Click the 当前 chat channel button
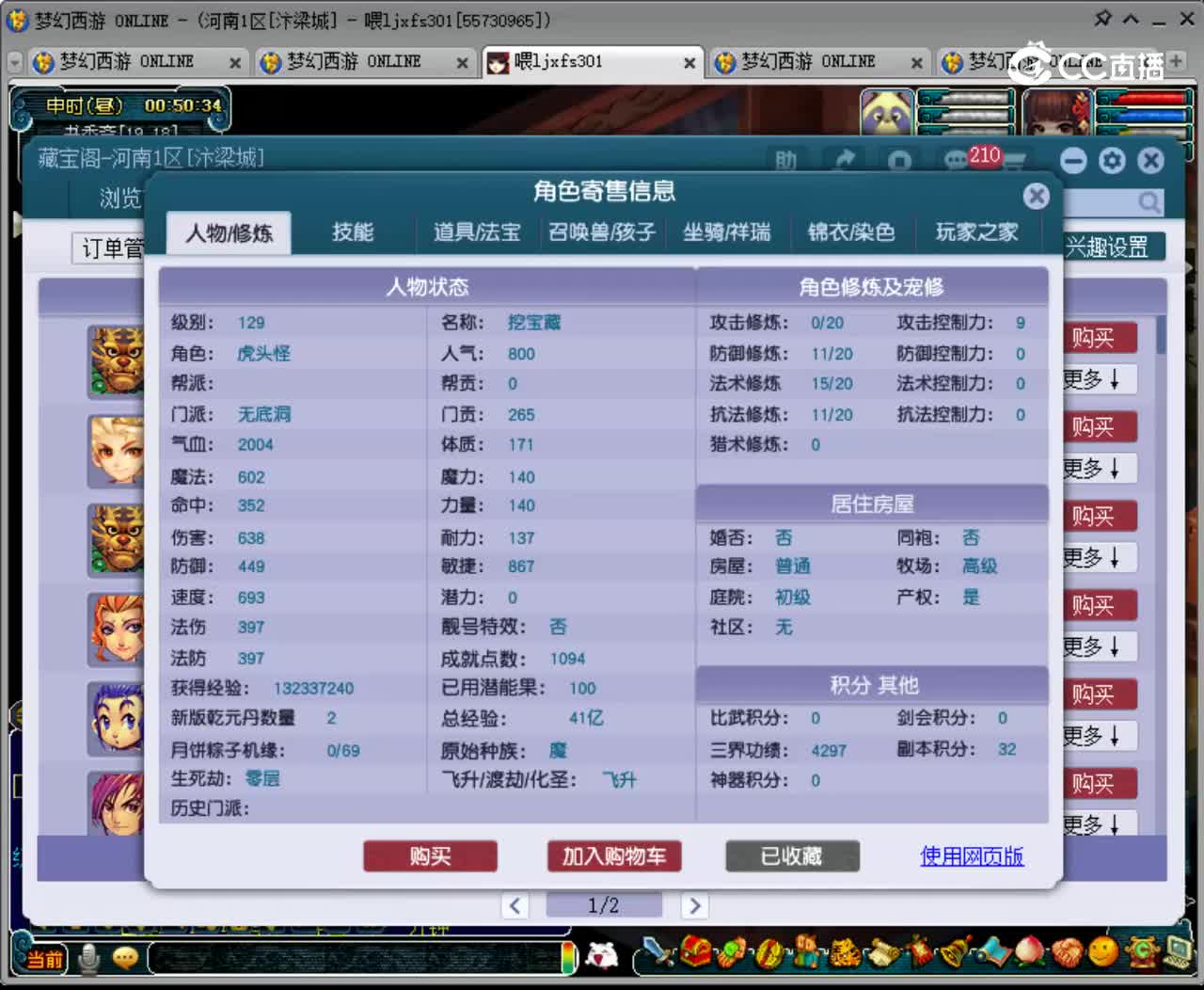 coord(43,959)
